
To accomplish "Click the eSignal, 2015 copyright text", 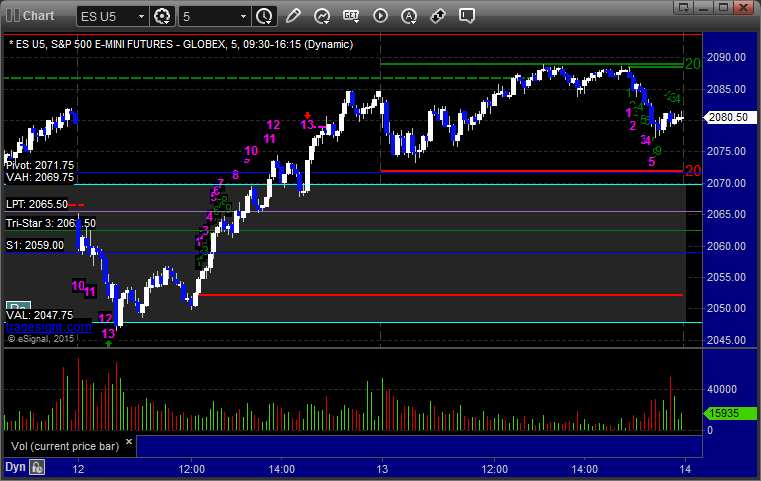I will [x=41, y=339].
